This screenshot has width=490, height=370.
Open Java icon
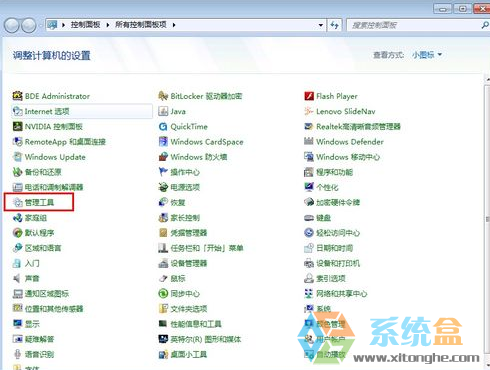coord(163,111)
